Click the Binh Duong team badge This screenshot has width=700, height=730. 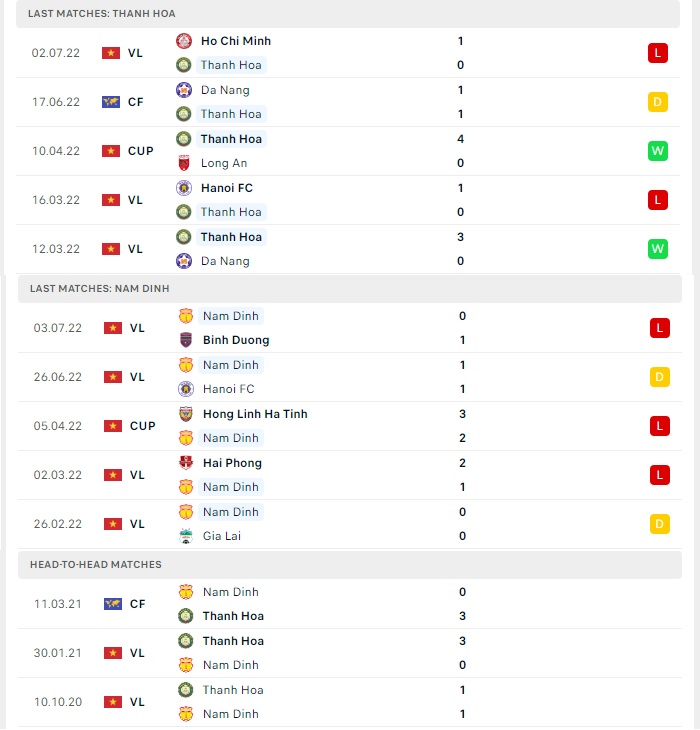186,340
